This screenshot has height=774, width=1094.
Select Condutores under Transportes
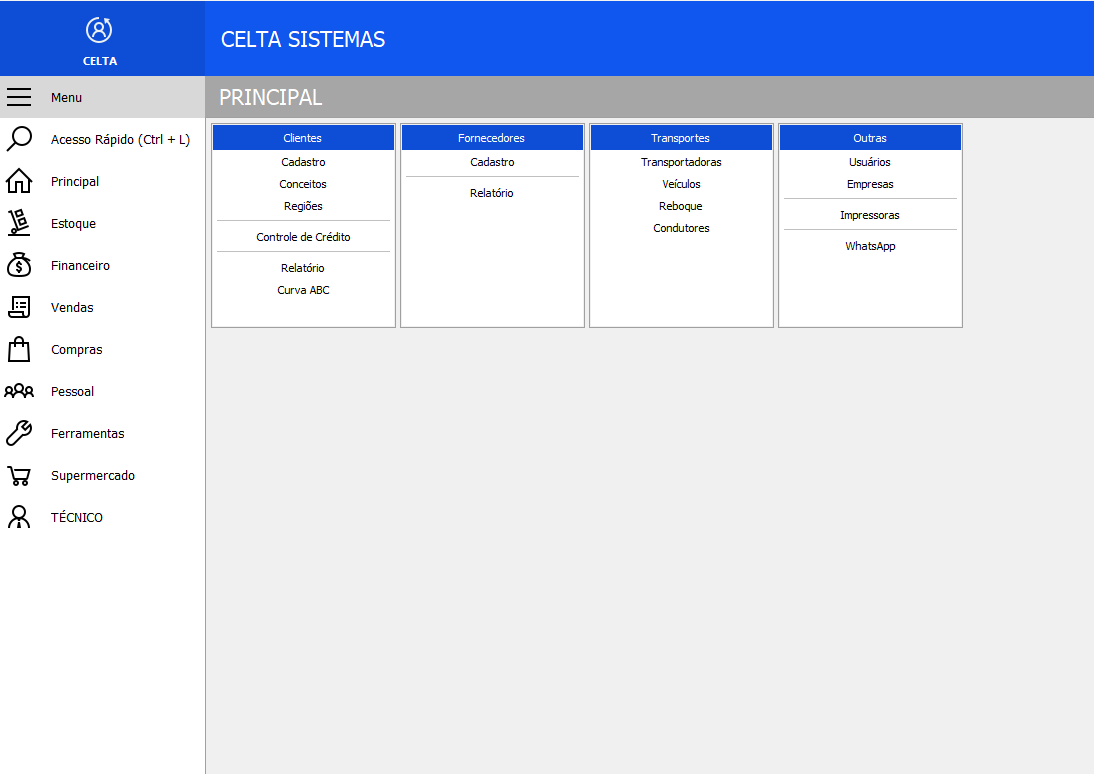681,228
